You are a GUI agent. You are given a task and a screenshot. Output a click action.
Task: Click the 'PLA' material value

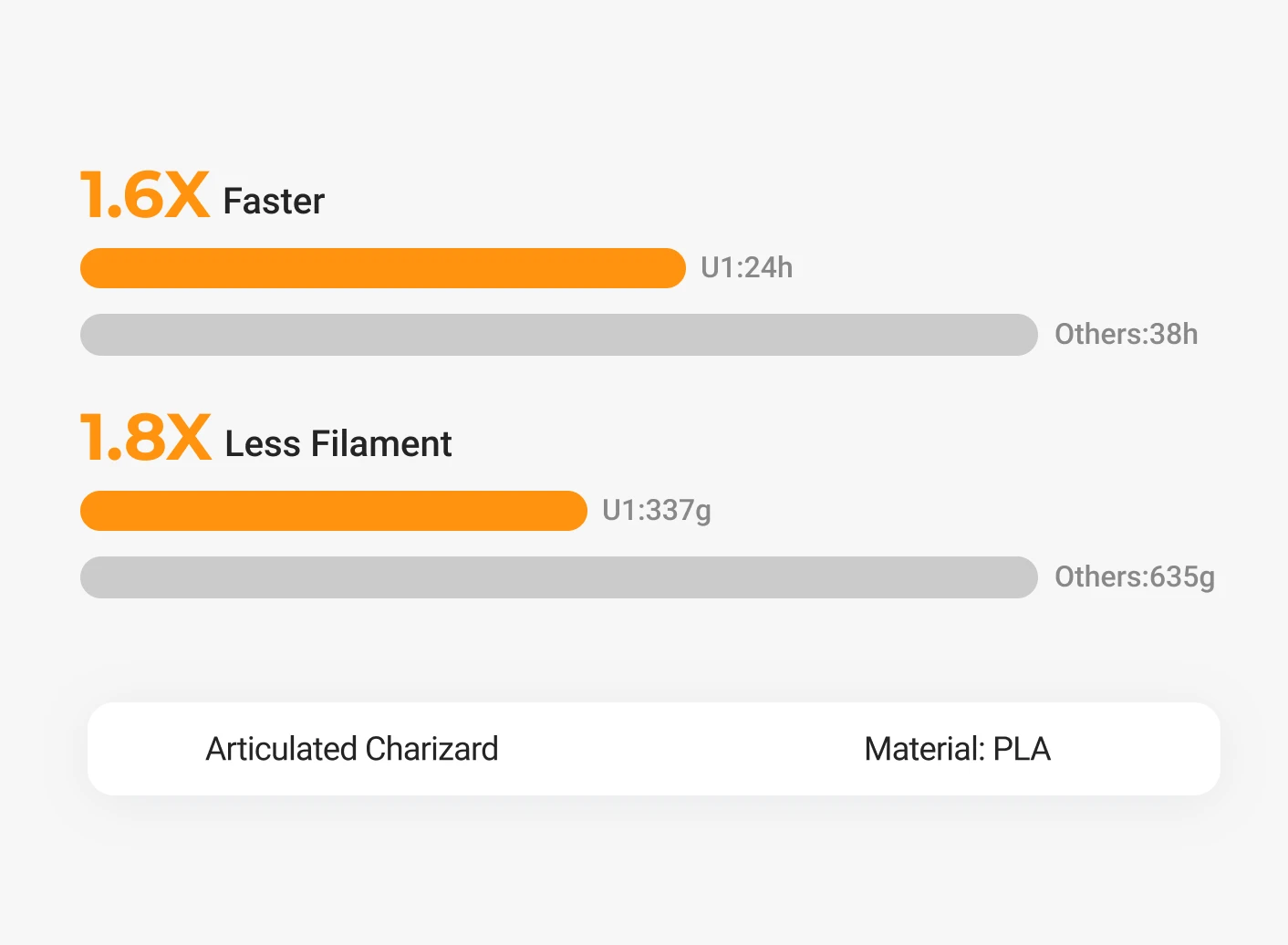(1022, 749)
